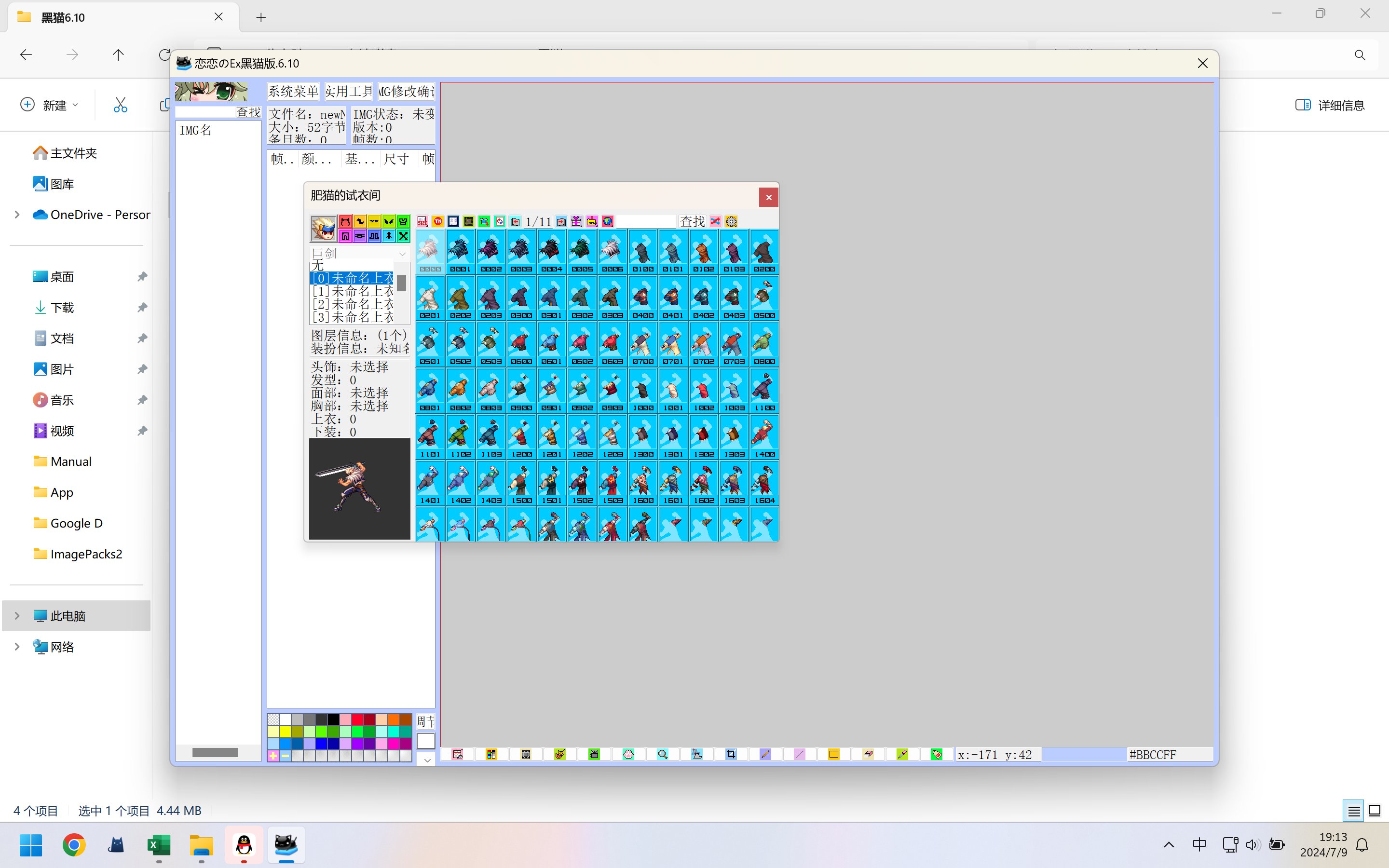Open Excel from taskbar
The image size is (1389, 868).
(159, 844)
